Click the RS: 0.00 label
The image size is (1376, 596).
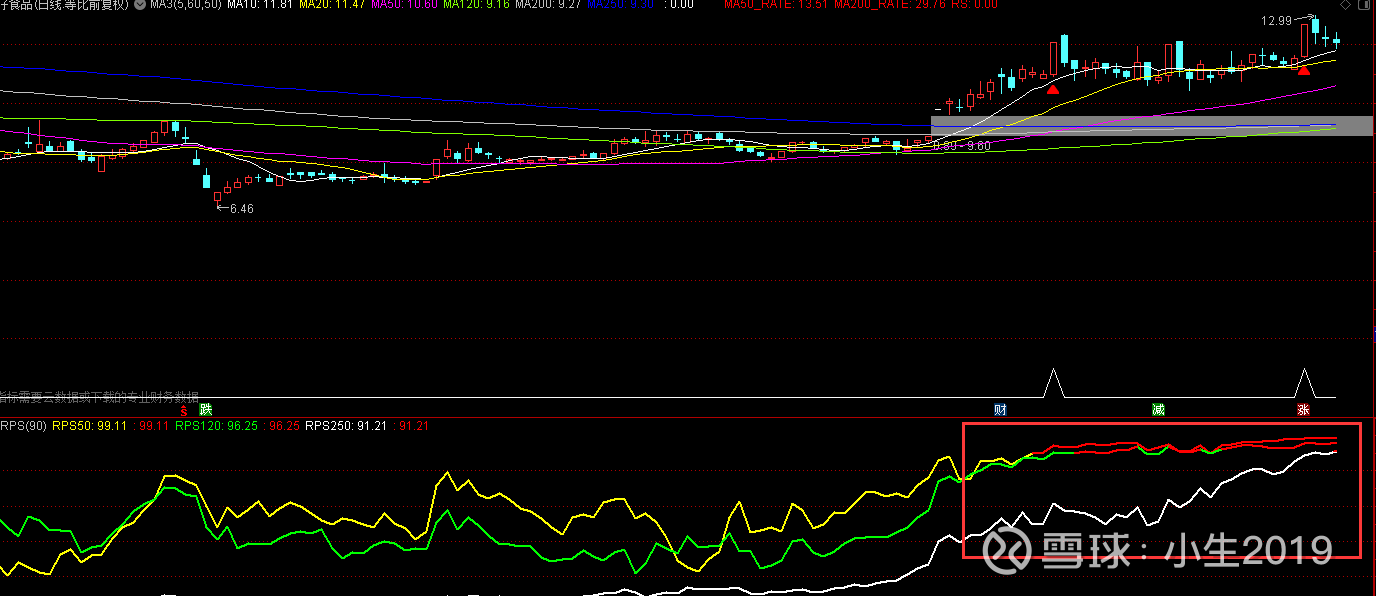(x=974, y=5)
